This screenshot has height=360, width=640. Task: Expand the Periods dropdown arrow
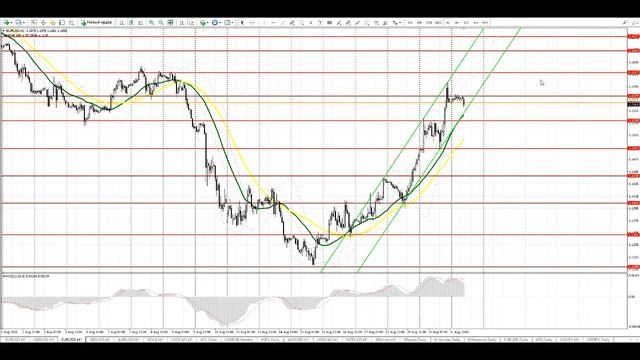[220, 22]
